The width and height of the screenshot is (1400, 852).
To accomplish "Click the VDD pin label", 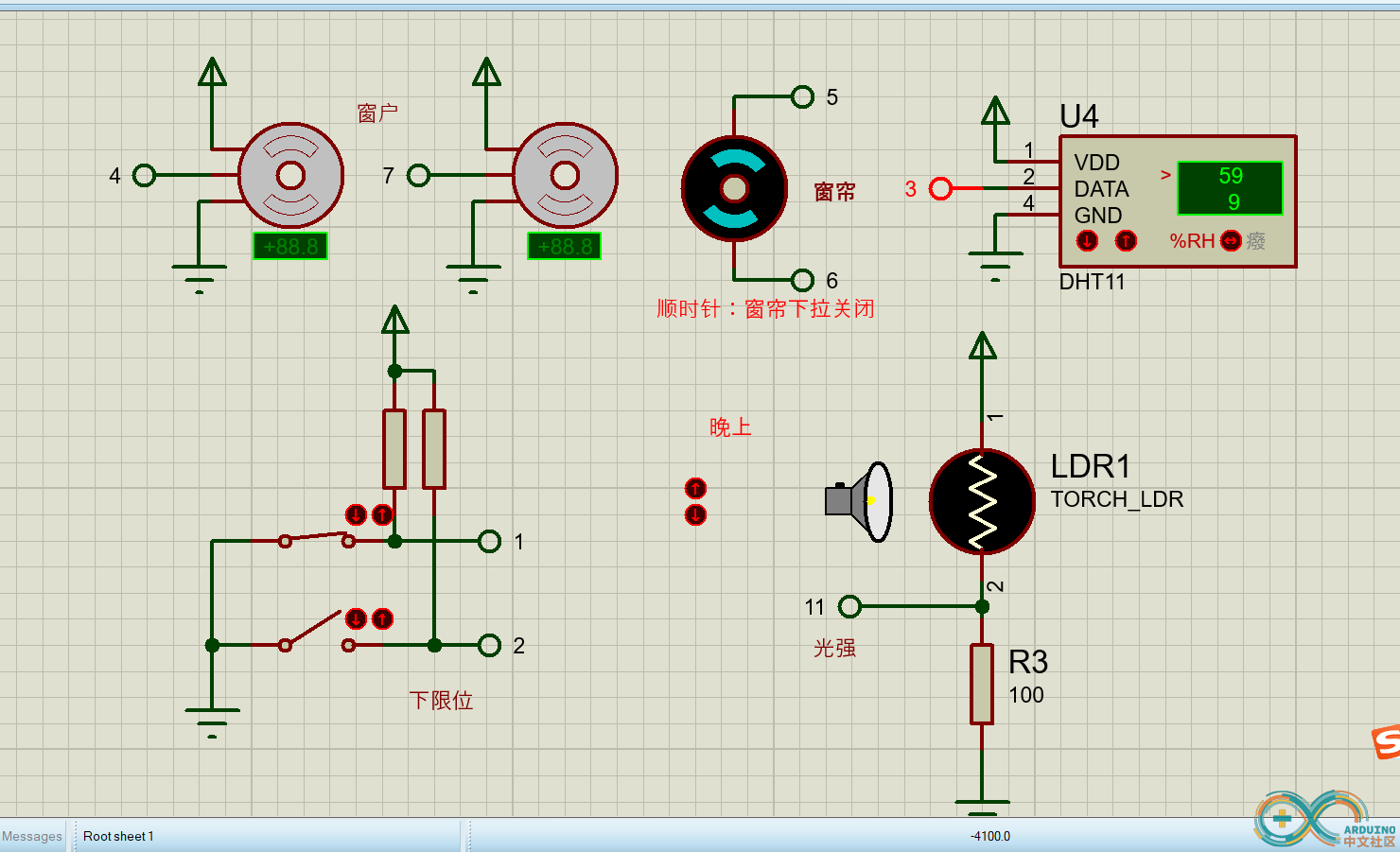I will coord(1097,163).
